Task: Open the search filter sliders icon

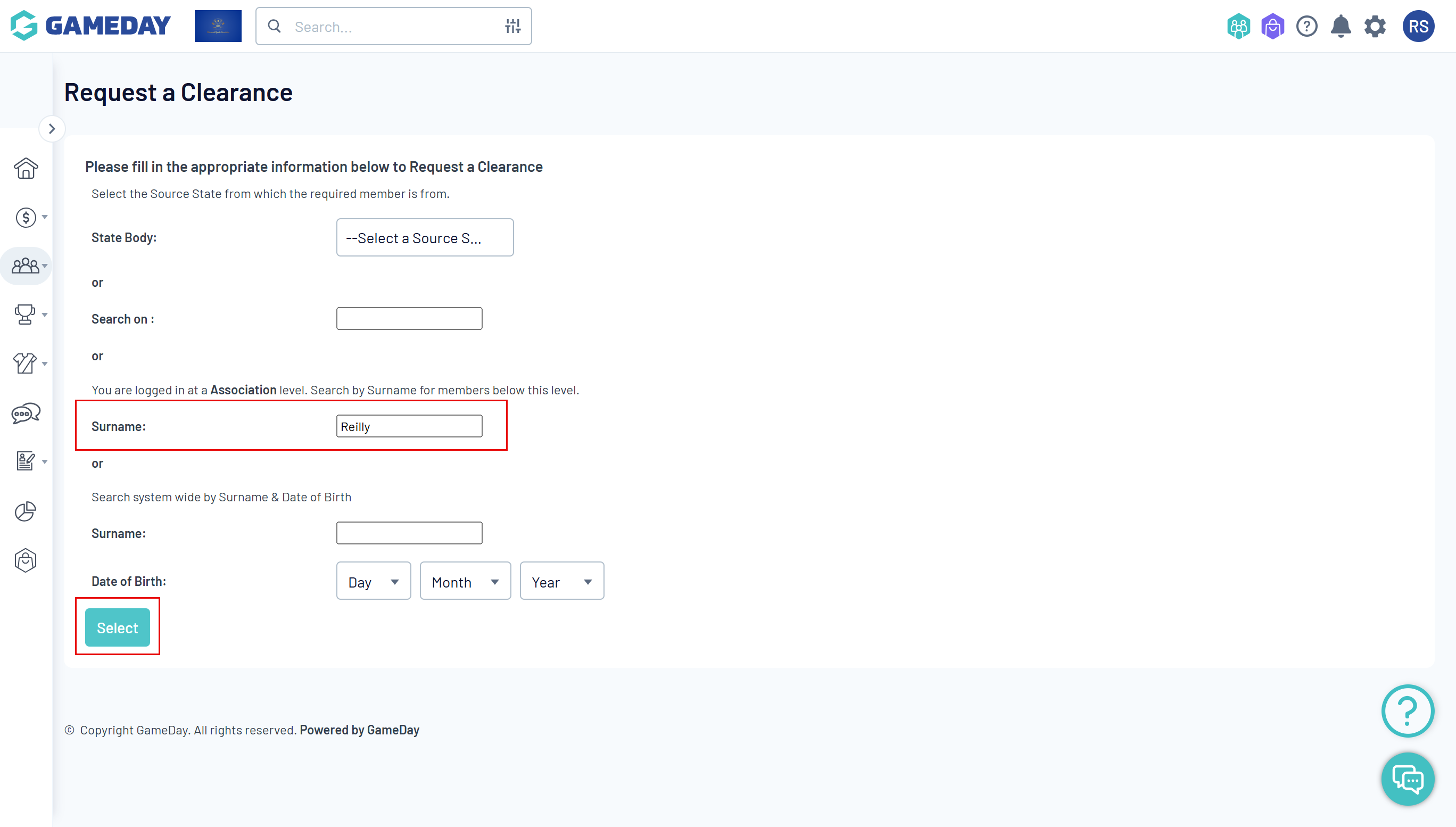Action: click(513, 26)
